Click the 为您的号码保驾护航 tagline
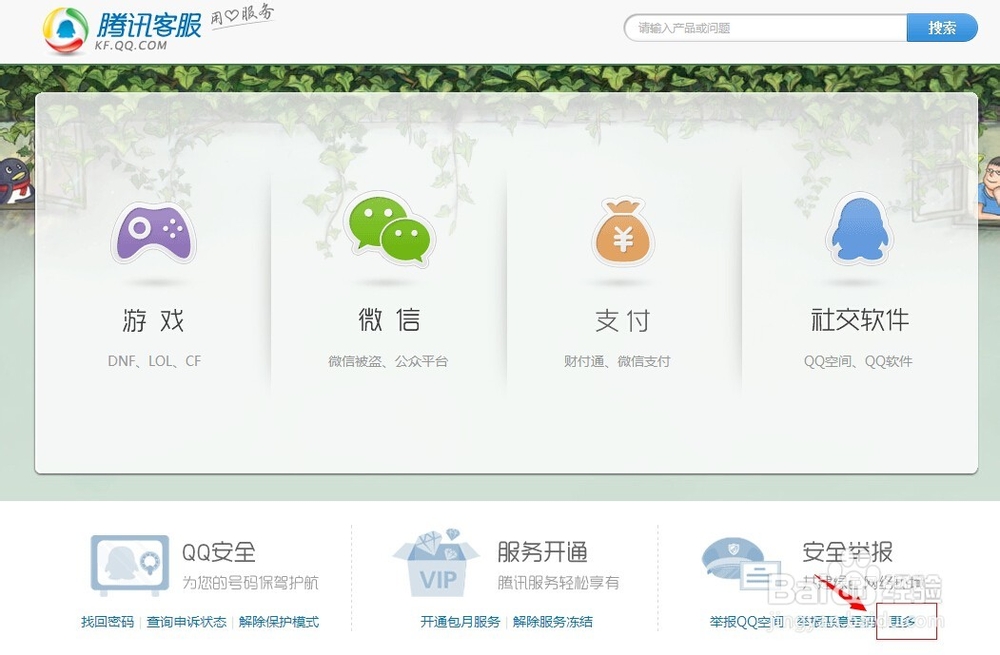Viewport: 1000px width, 655px height. click(x=250, y=582)
